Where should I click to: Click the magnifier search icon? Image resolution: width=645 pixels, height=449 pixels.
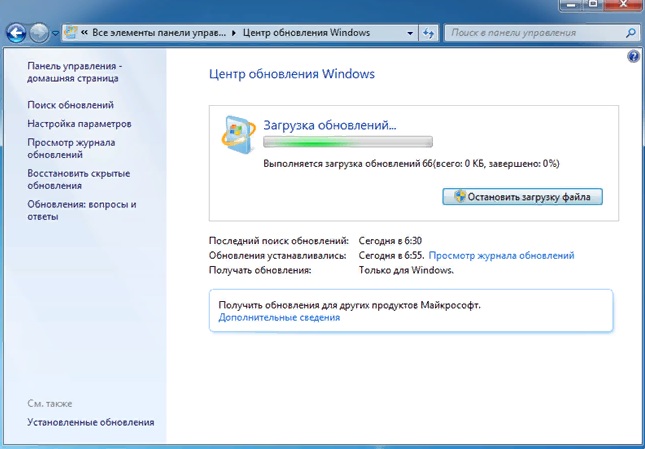tap(631, 33)
